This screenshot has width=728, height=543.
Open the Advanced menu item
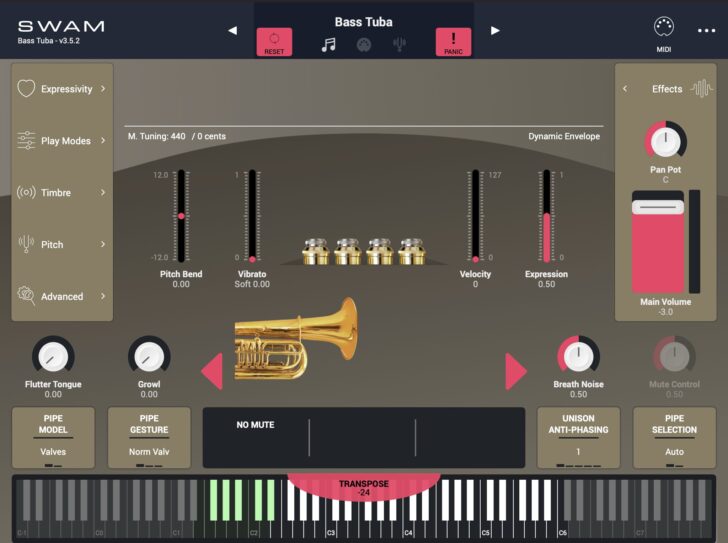pos(62,297)
